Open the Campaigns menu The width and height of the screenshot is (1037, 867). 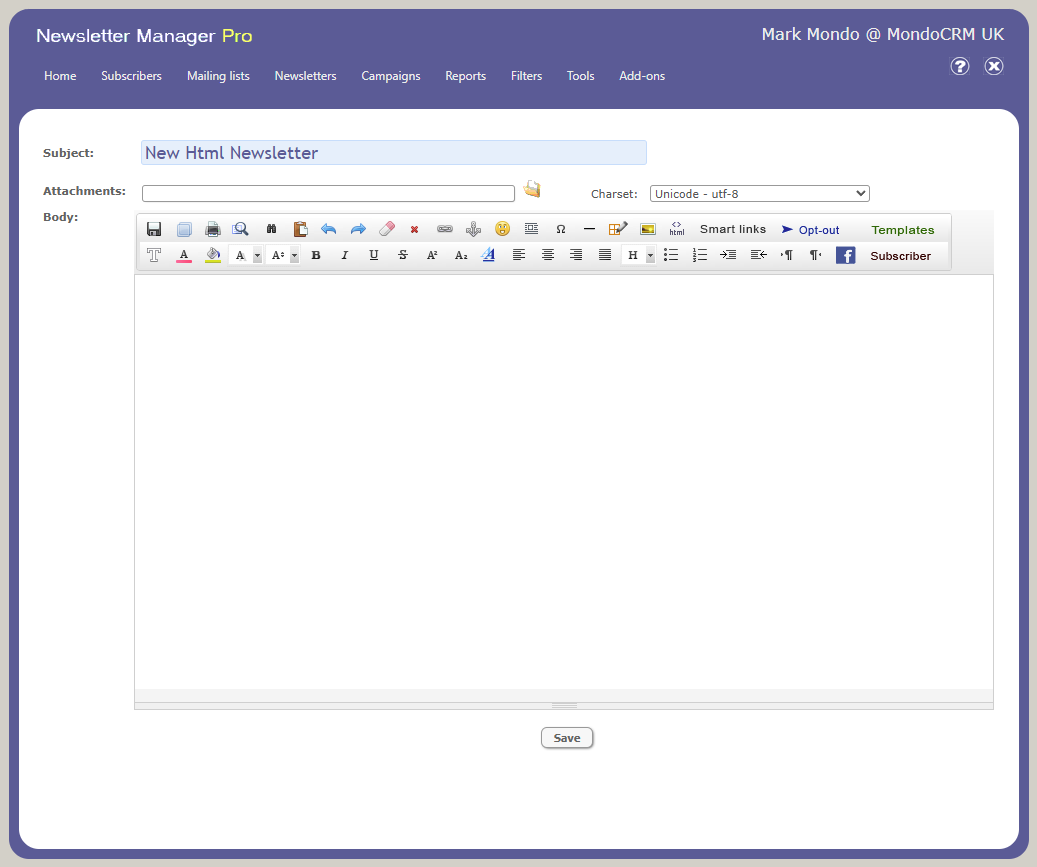391,76
